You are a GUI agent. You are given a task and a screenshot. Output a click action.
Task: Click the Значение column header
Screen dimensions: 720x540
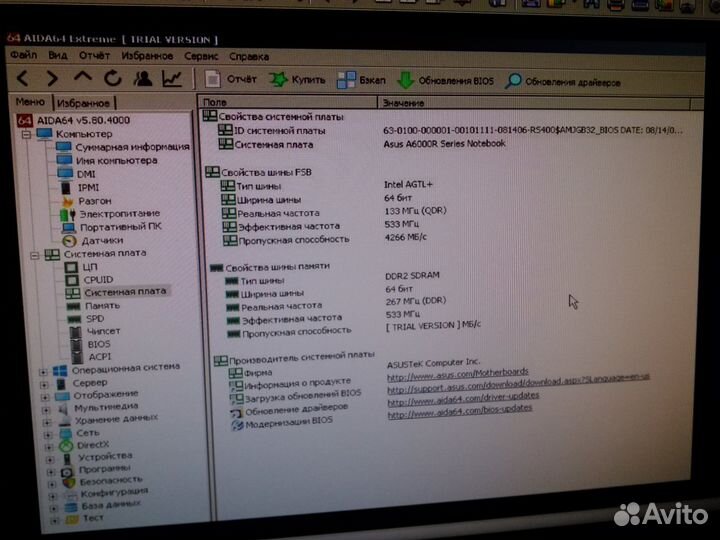click(x=534, y=103)
